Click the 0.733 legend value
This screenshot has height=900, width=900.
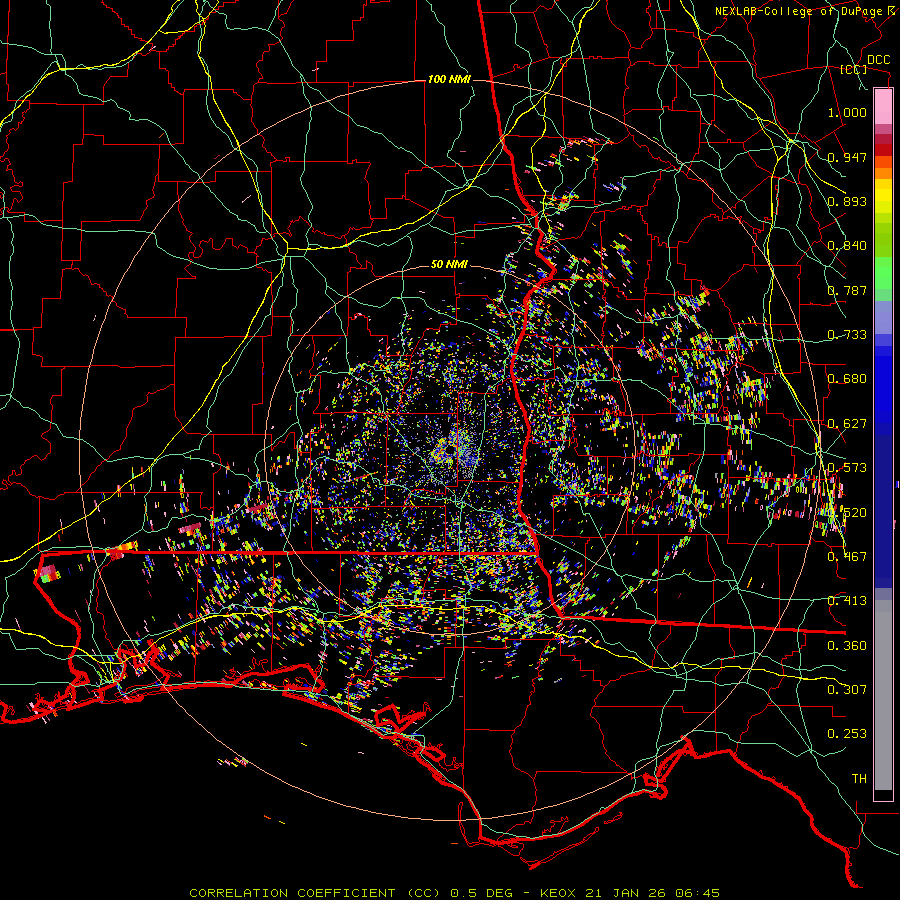(x=847, y=335)
